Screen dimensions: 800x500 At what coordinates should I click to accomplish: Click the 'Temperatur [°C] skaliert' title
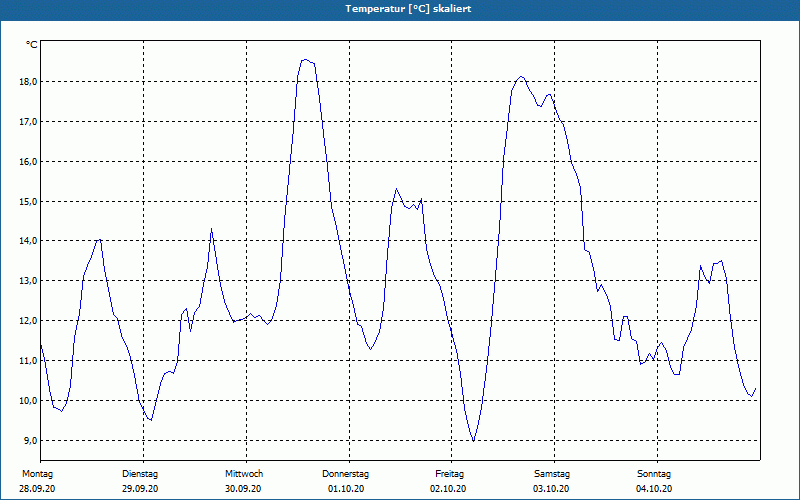[408, 9]
